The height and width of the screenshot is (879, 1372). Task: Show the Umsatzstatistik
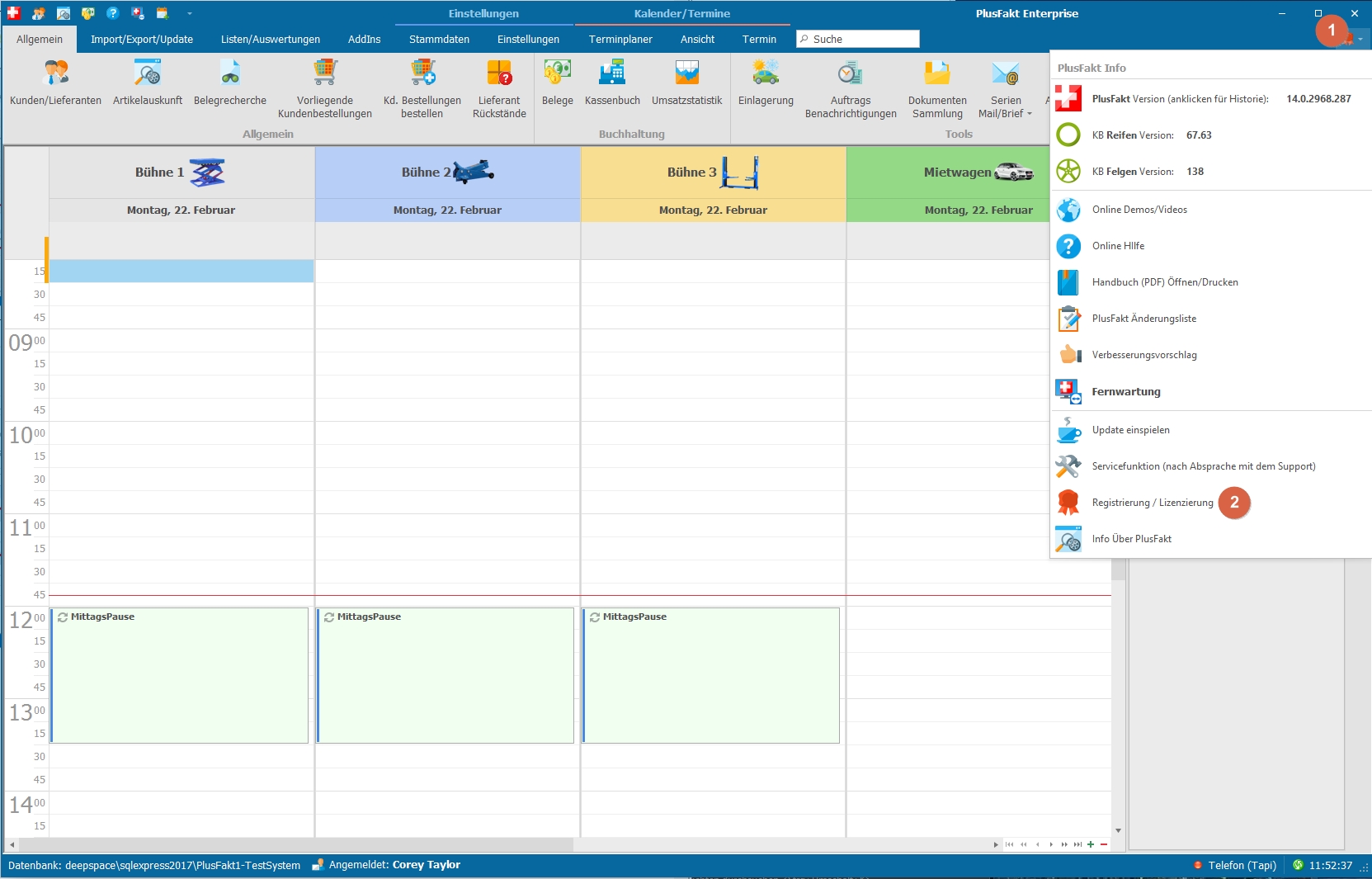(x=686, y=83)
